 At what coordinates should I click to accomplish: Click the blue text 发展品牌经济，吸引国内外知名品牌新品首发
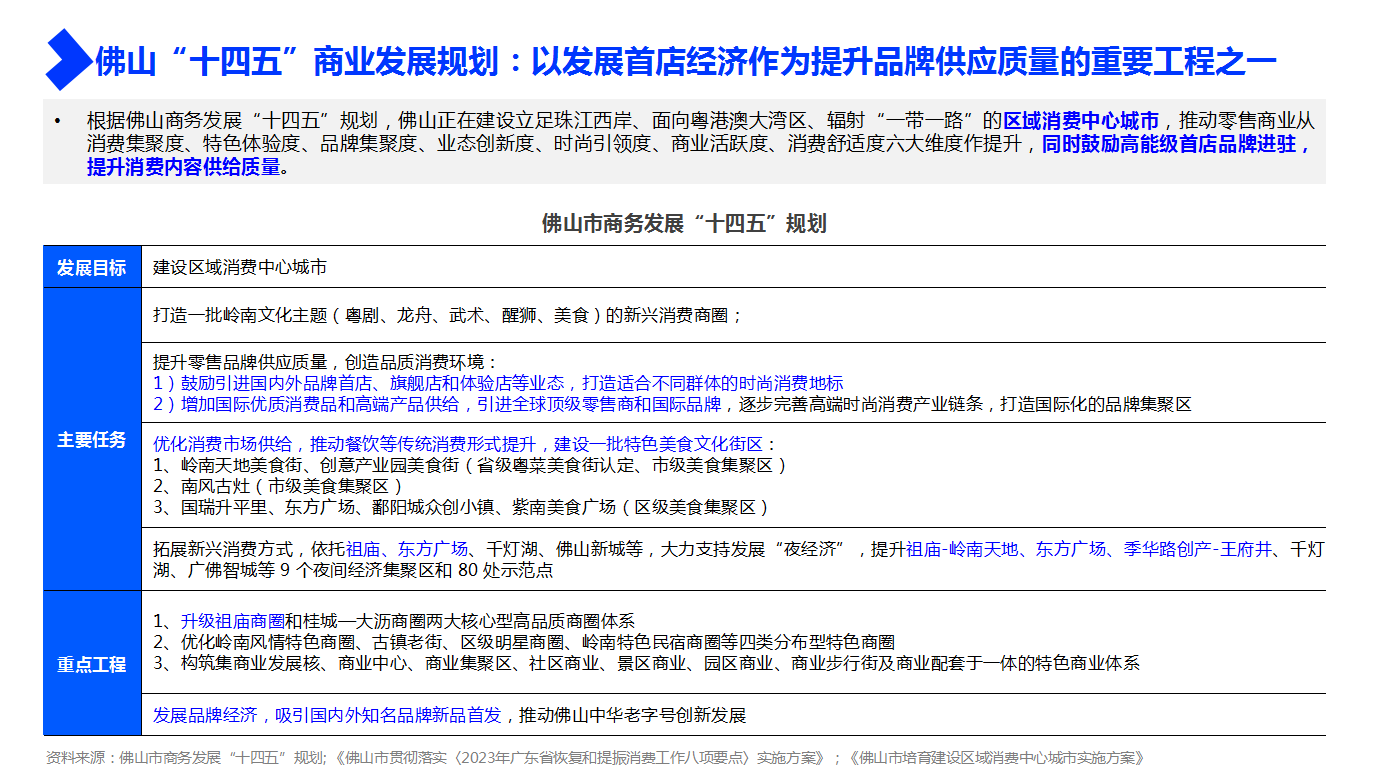pos(327,715)
